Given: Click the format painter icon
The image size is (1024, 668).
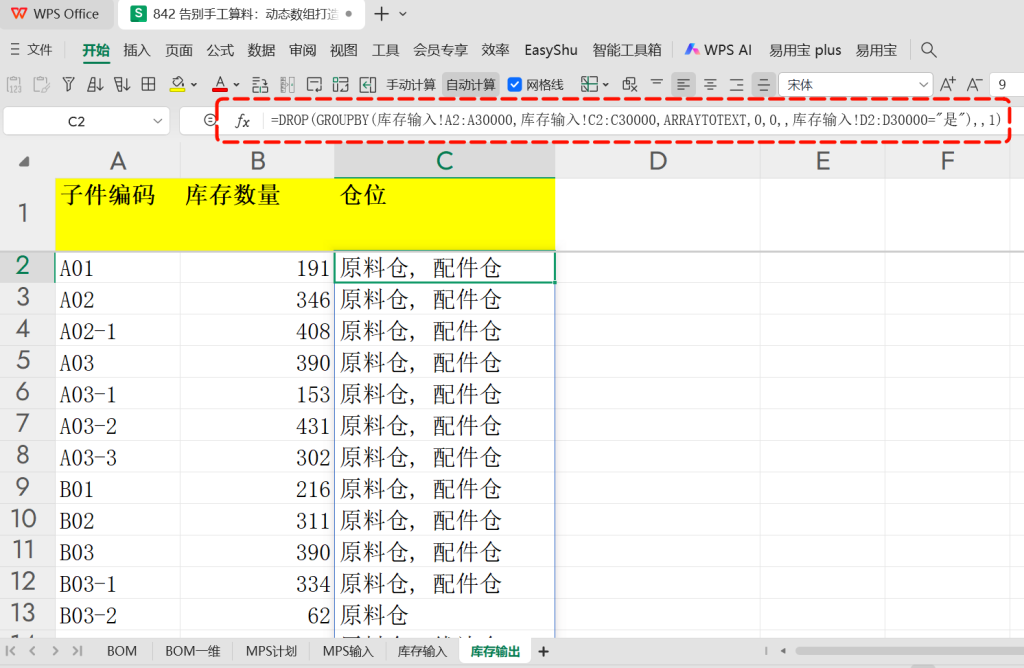Looking at the screenshot, I should 41,84.
